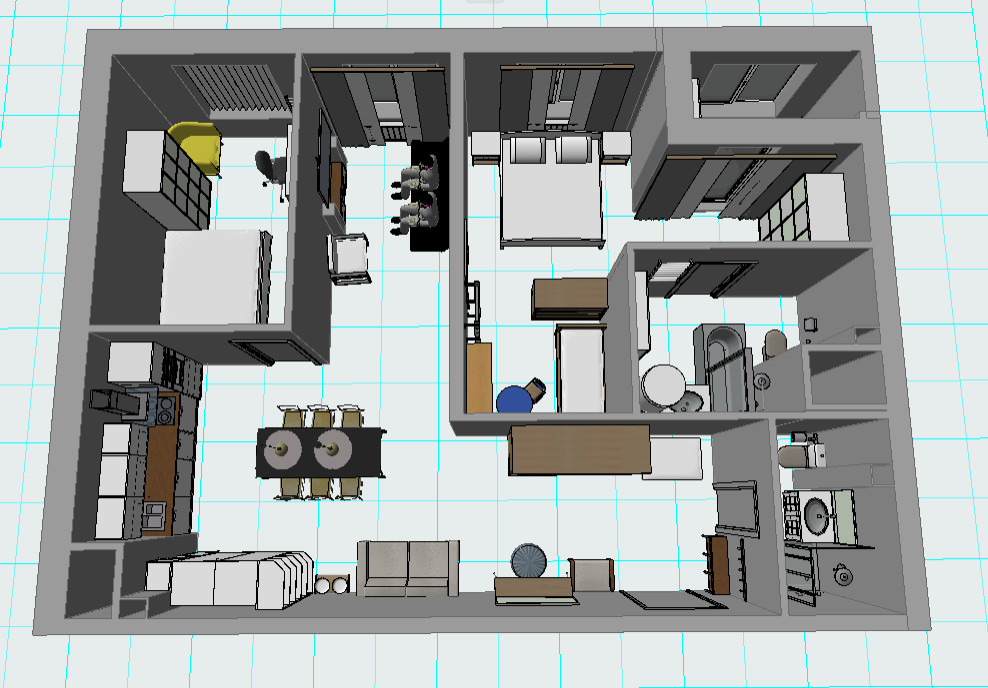The height and width of the screenshot is (688, 988).
Task: Select the white armchair near the TV
Action: [350, 258]
